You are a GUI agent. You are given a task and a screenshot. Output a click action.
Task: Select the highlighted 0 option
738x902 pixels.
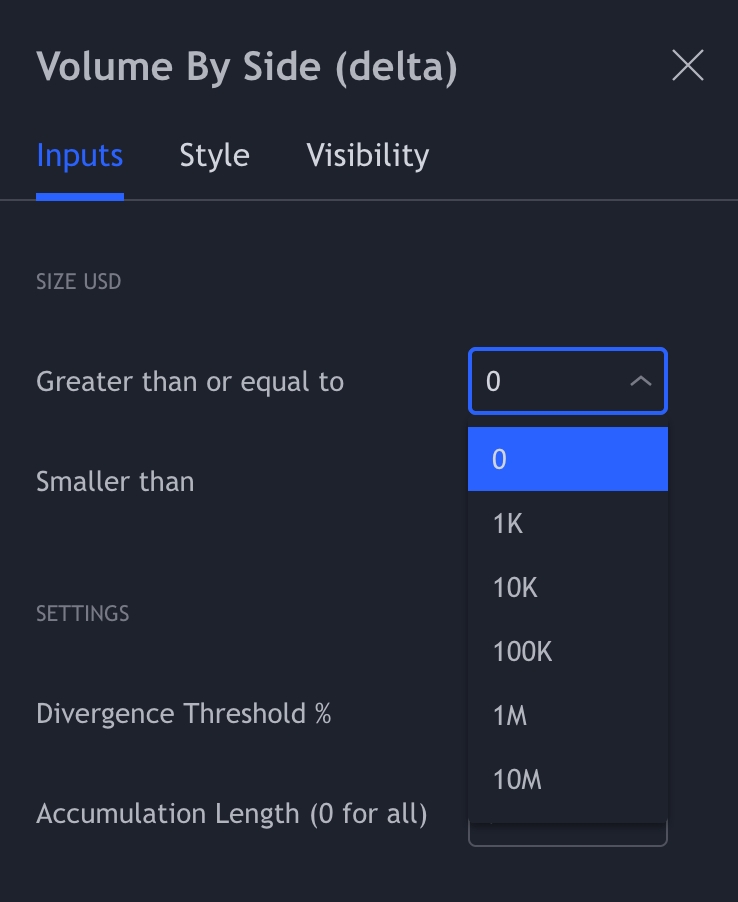567,459
